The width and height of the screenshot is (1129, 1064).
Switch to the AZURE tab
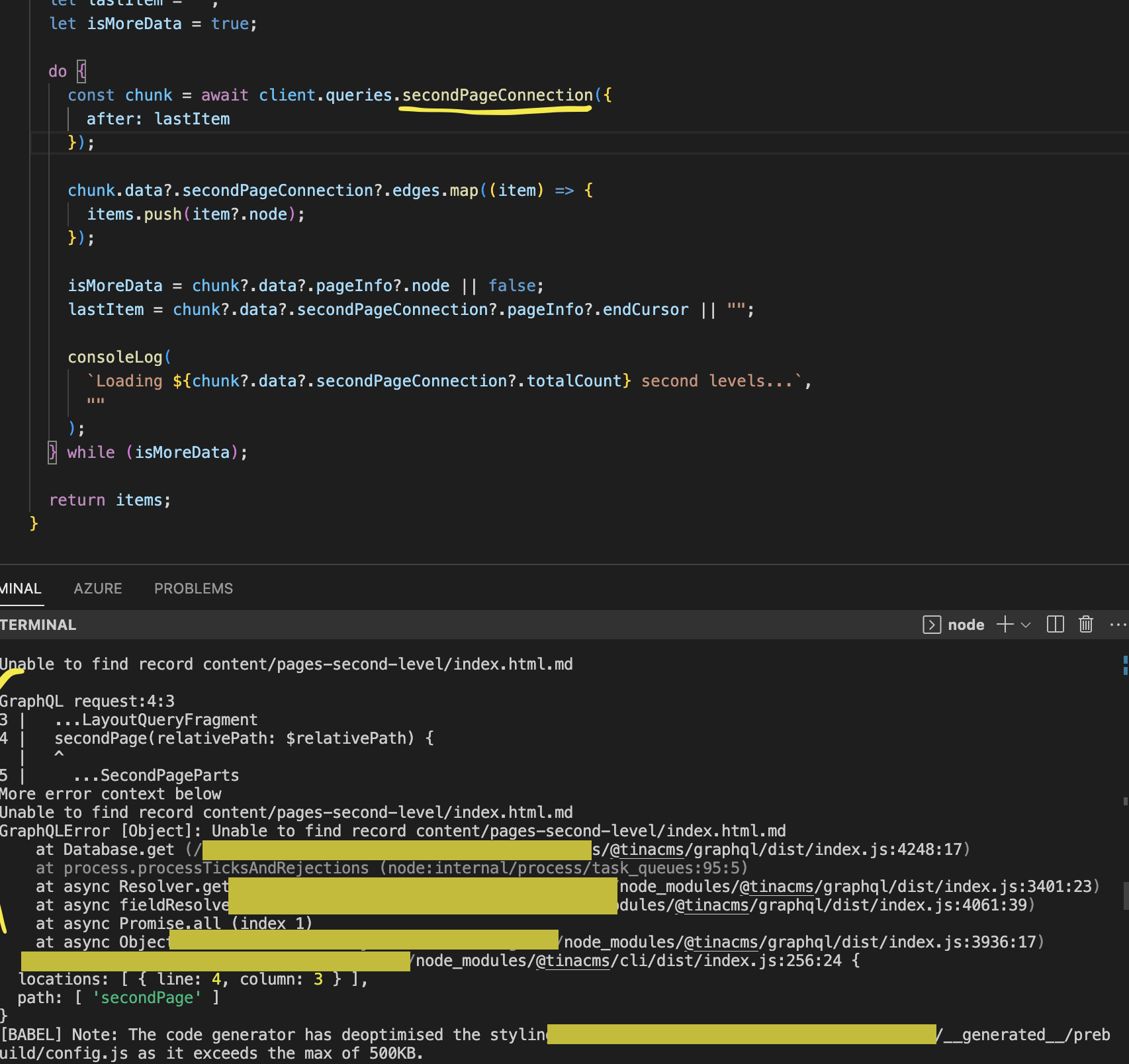pos(97,588)
